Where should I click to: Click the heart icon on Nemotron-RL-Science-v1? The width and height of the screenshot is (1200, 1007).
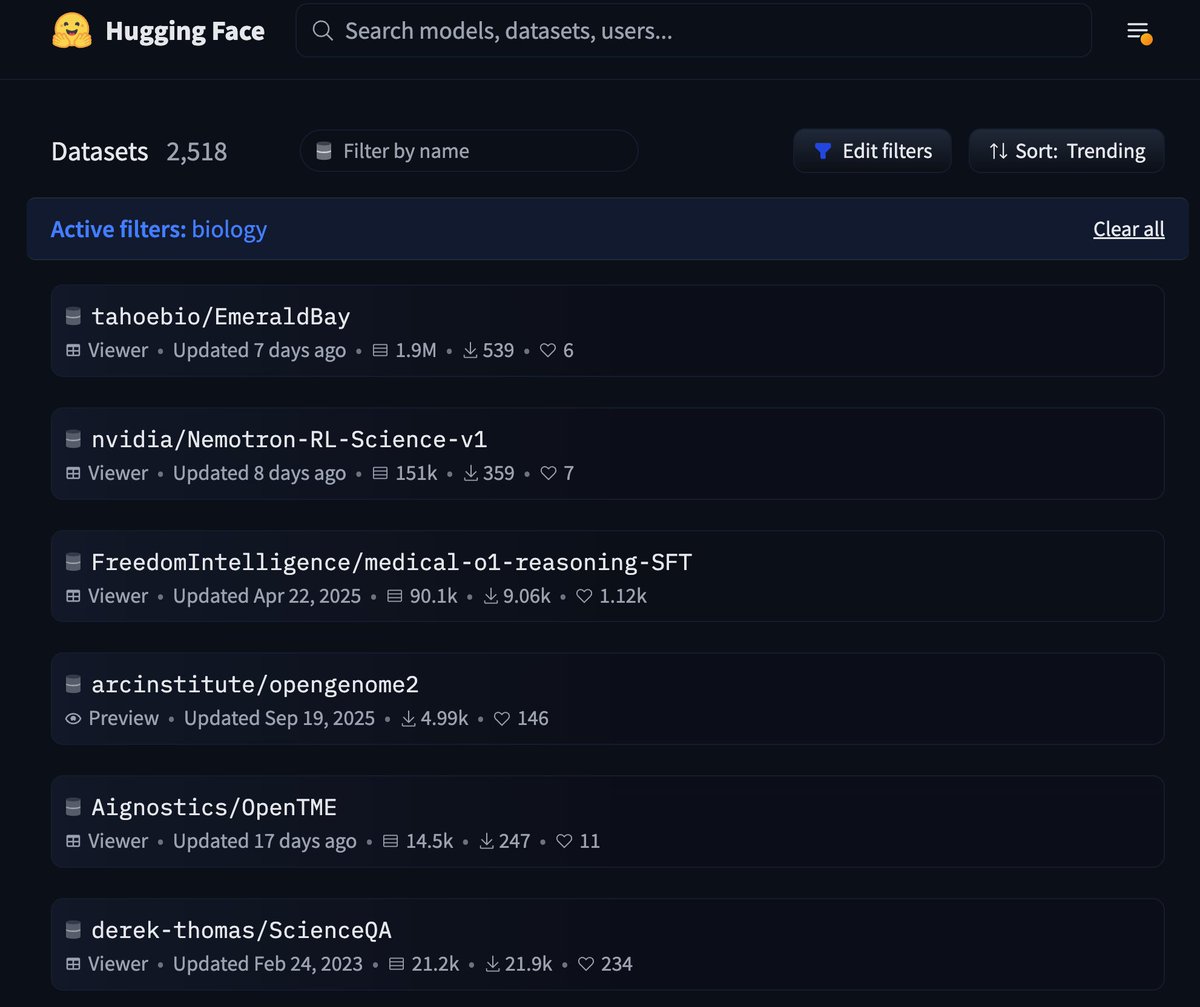pos(548,473)
